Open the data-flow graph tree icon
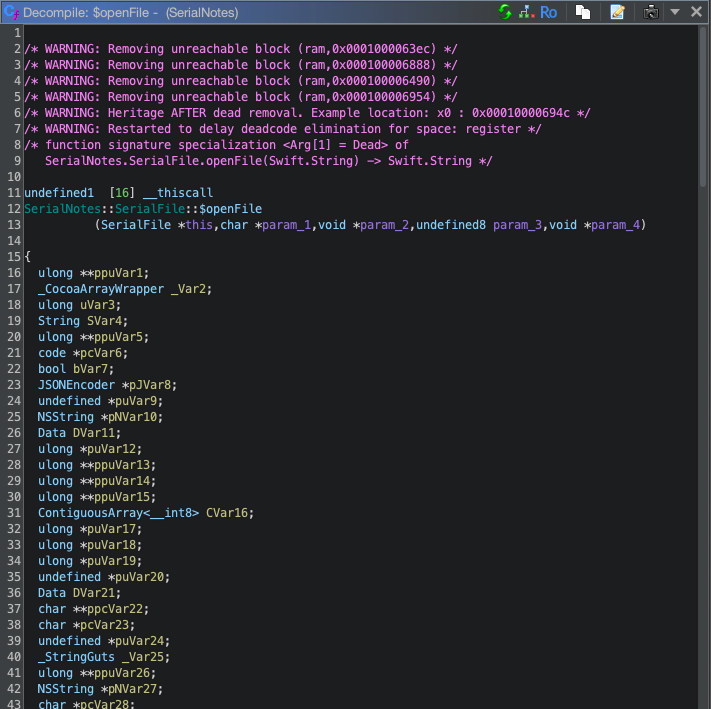The image size is (711, 709). [x=526, y=12]
